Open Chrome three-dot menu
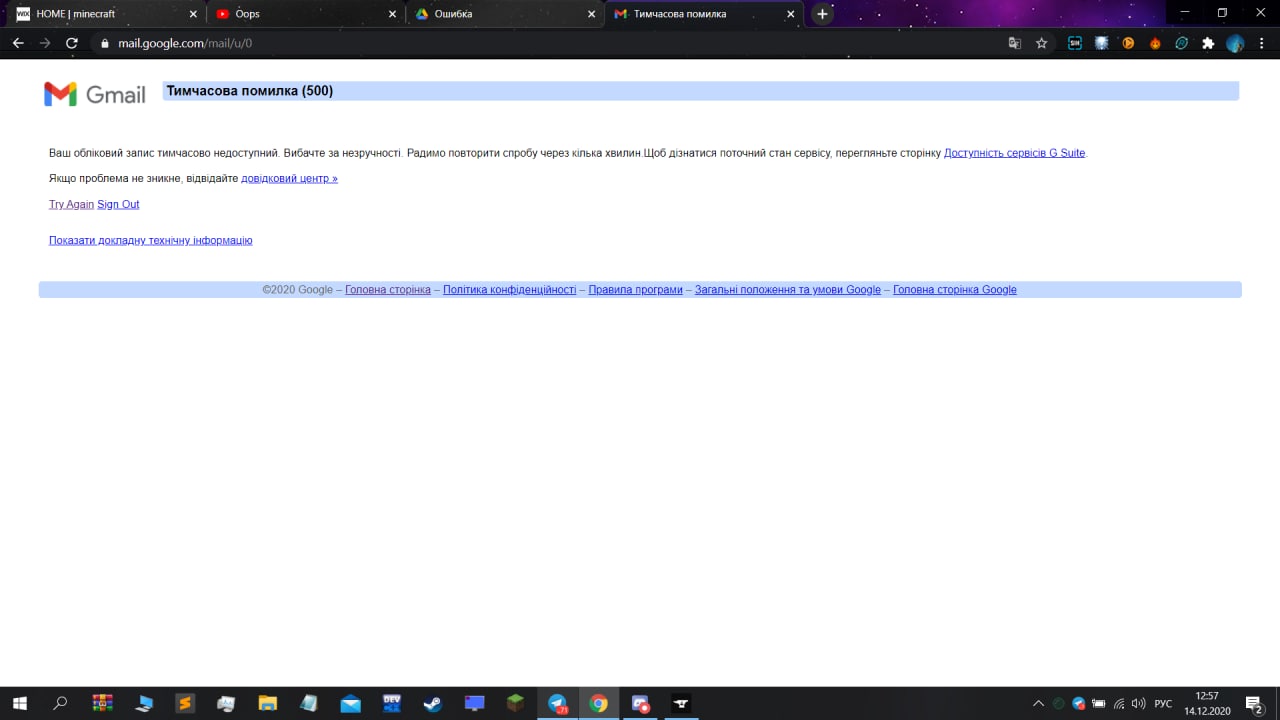Viewport: 1280px width, 720px height. point(1262,43)
